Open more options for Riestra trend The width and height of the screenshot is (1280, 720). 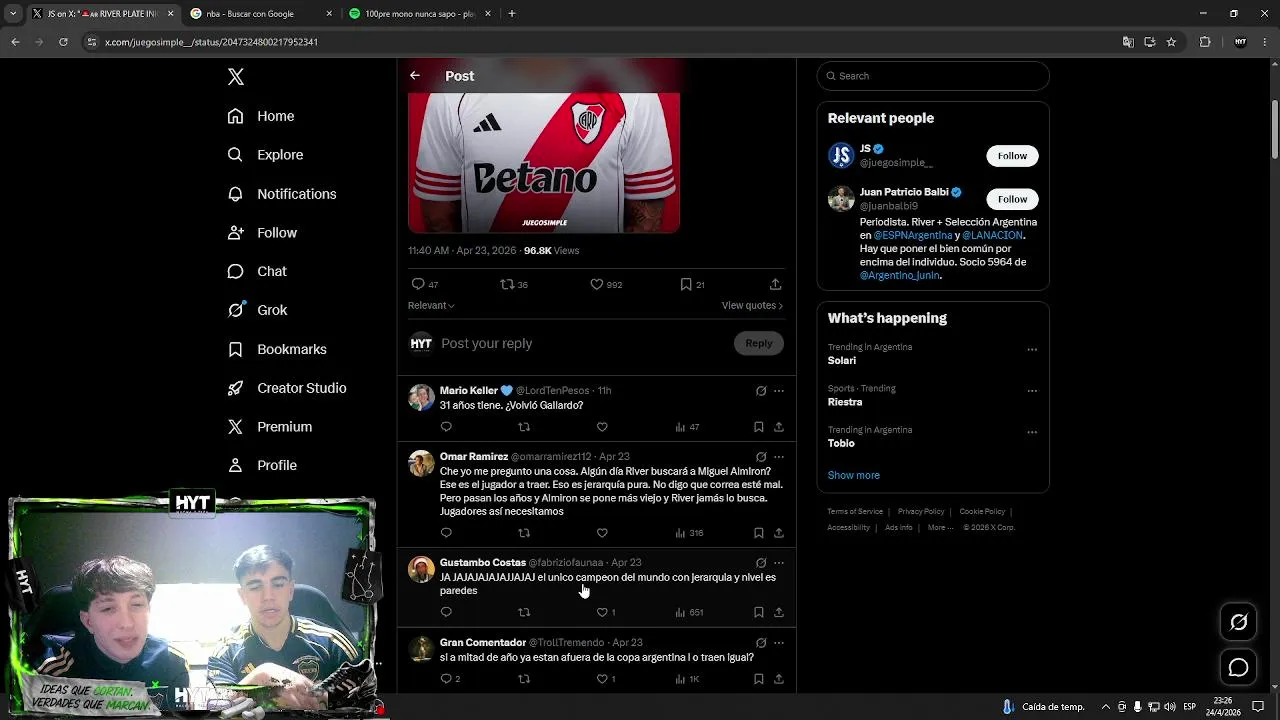click(1032, 391)
